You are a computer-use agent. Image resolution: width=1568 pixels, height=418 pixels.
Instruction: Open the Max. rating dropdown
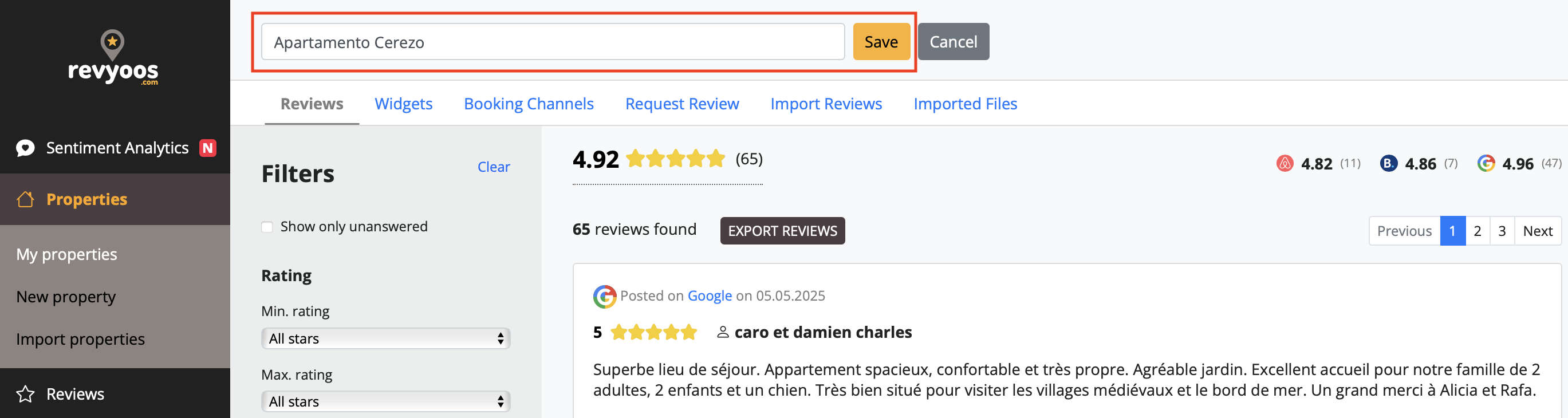(x=385, y=401)
